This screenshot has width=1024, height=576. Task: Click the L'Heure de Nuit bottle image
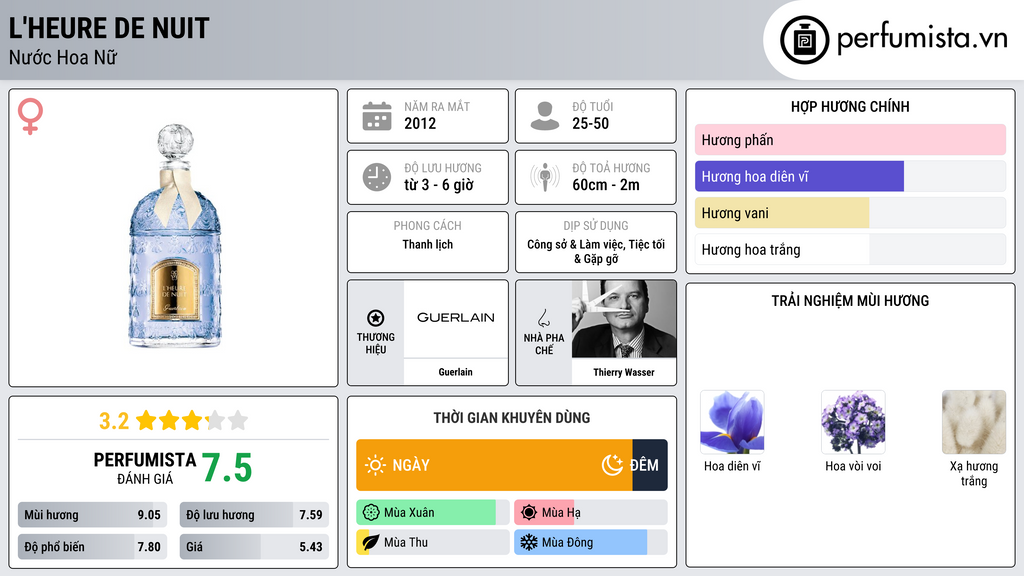174,237
